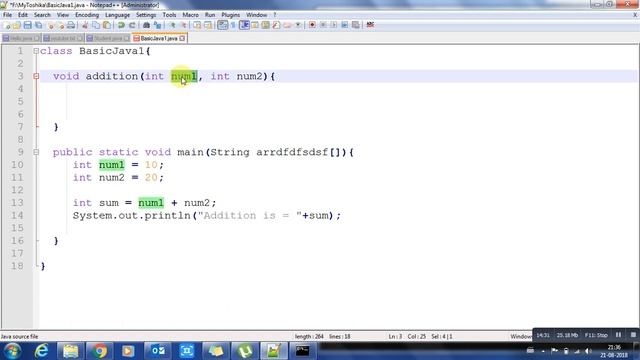Toggle Show All Characters toolbar button
640x360 pixels.
pos(233,25)
